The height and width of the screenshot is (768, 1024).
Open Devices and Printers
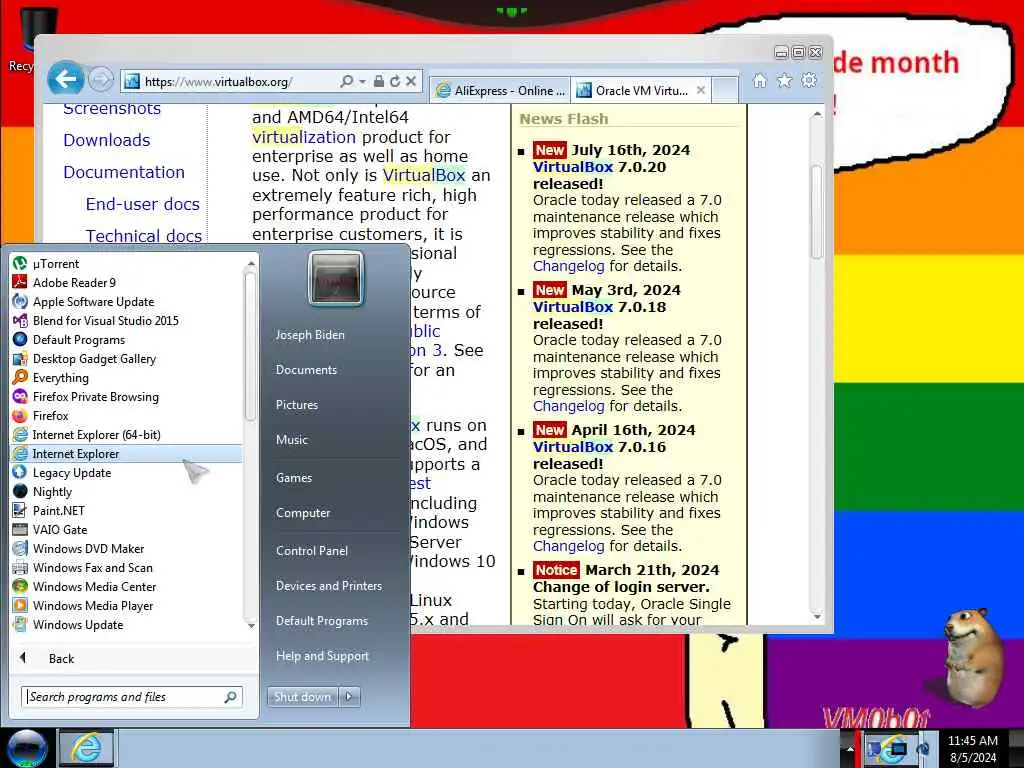[x=328, y=586]
